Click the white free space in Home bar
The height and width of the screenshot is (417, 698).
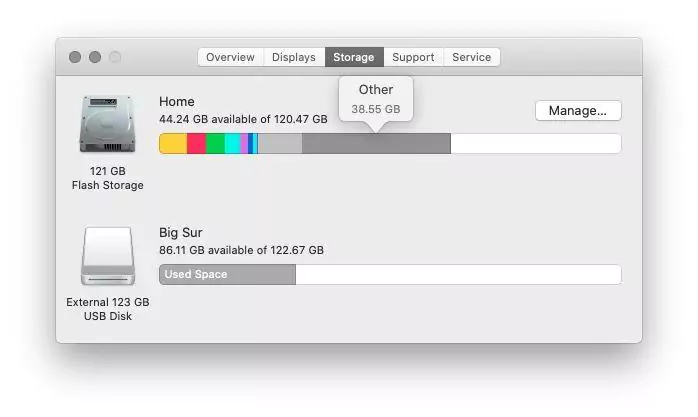tap(535, 144)
